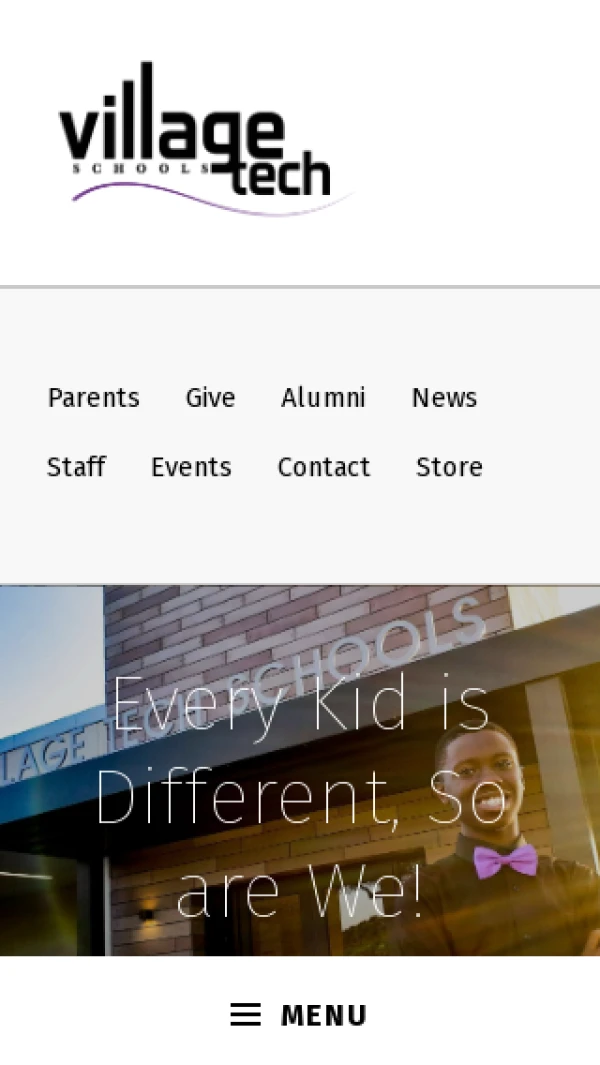
Task: Click the purple swoosh under the logo
Action: (x=210, y=198)
